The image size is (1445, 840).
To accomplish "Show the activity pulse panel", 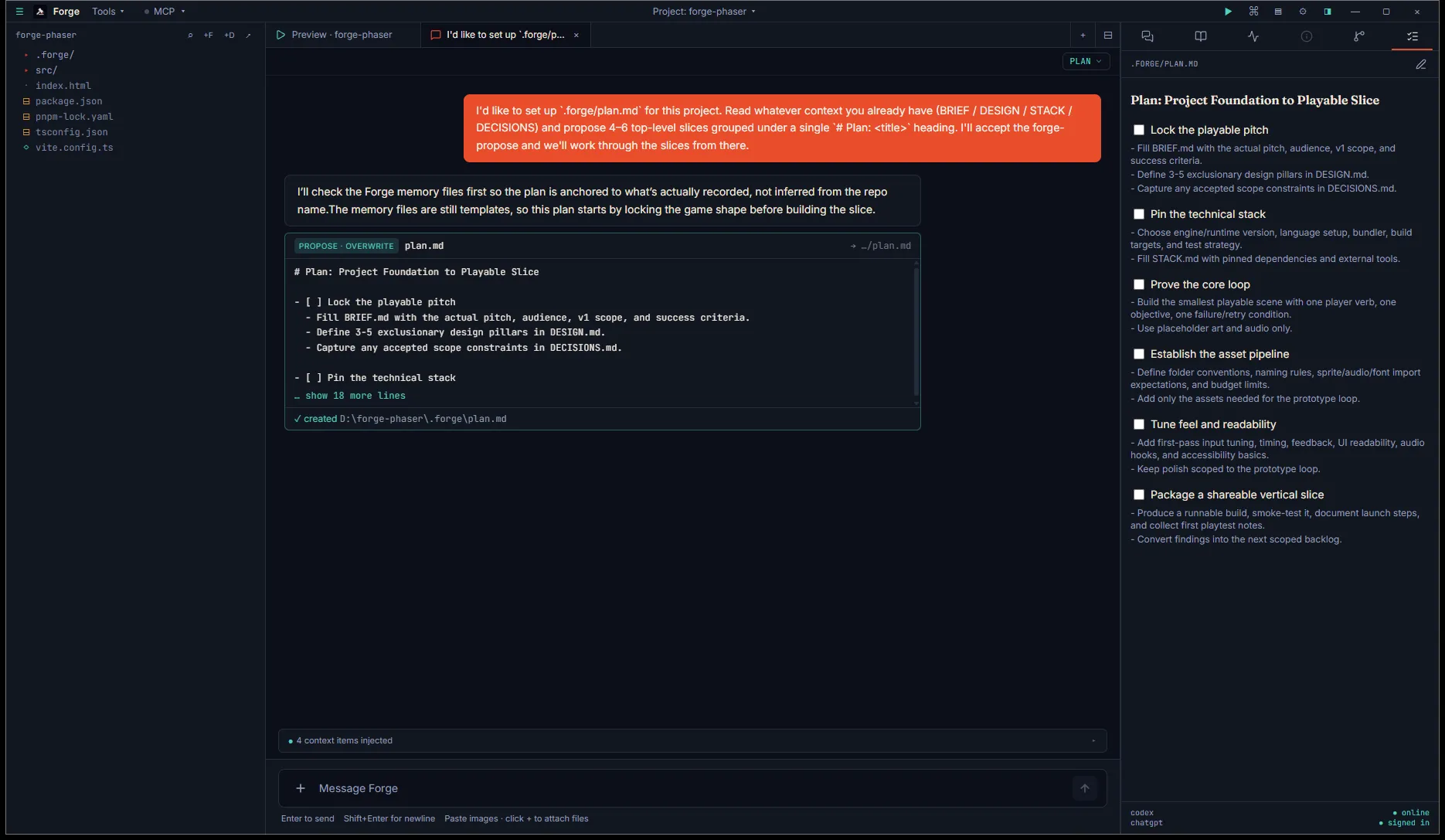I will click(x=1253, y=36).
